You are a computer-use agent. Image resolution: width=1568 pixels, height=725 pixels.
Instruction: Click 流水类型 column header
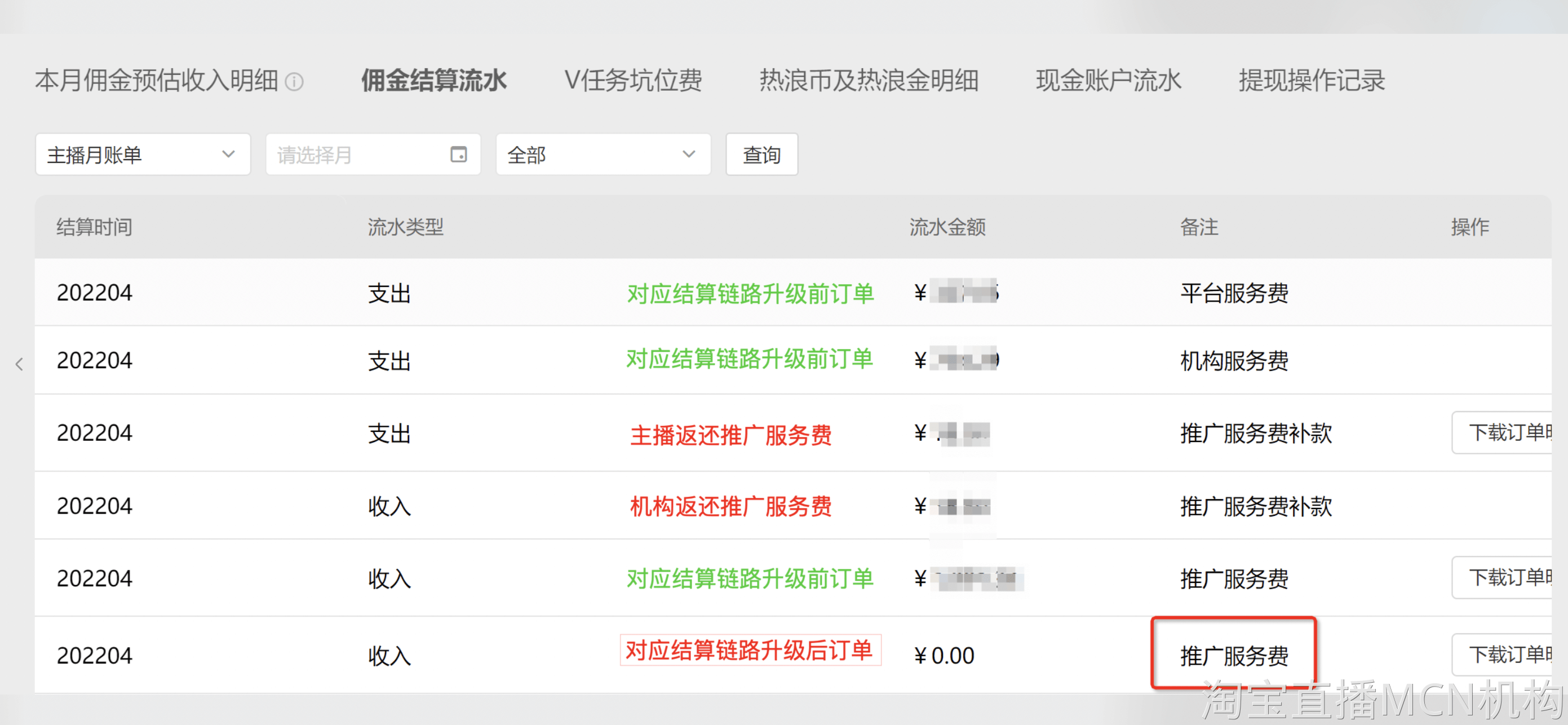coord(405,227)
